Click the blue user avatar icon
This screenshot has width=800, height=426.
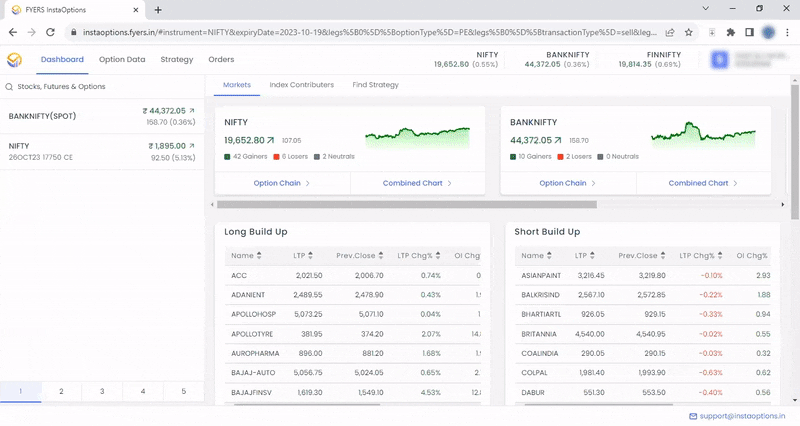pyautogui.click(x=720, y=60)
